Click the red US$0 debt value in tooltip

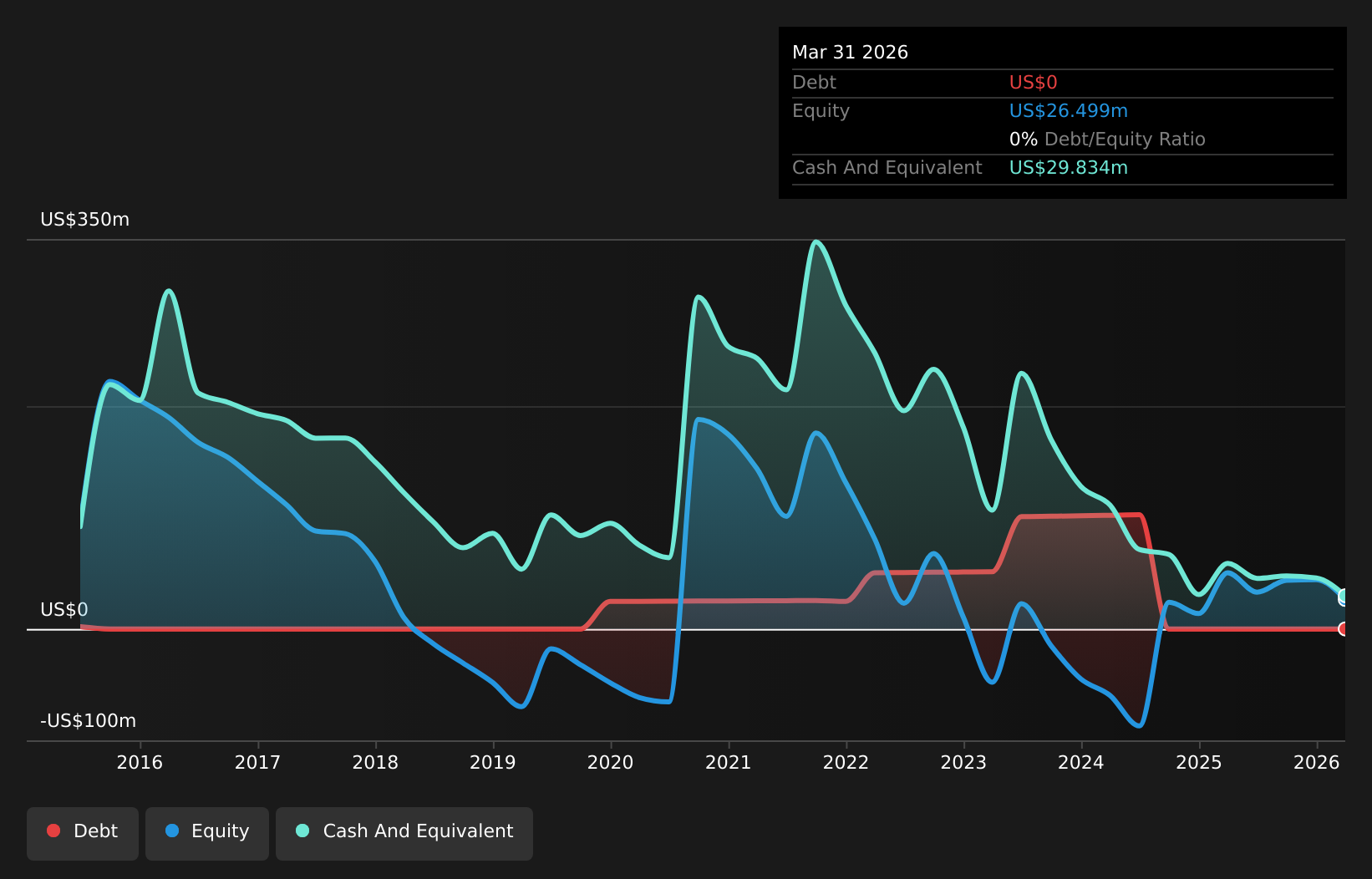coord(1034,83)
